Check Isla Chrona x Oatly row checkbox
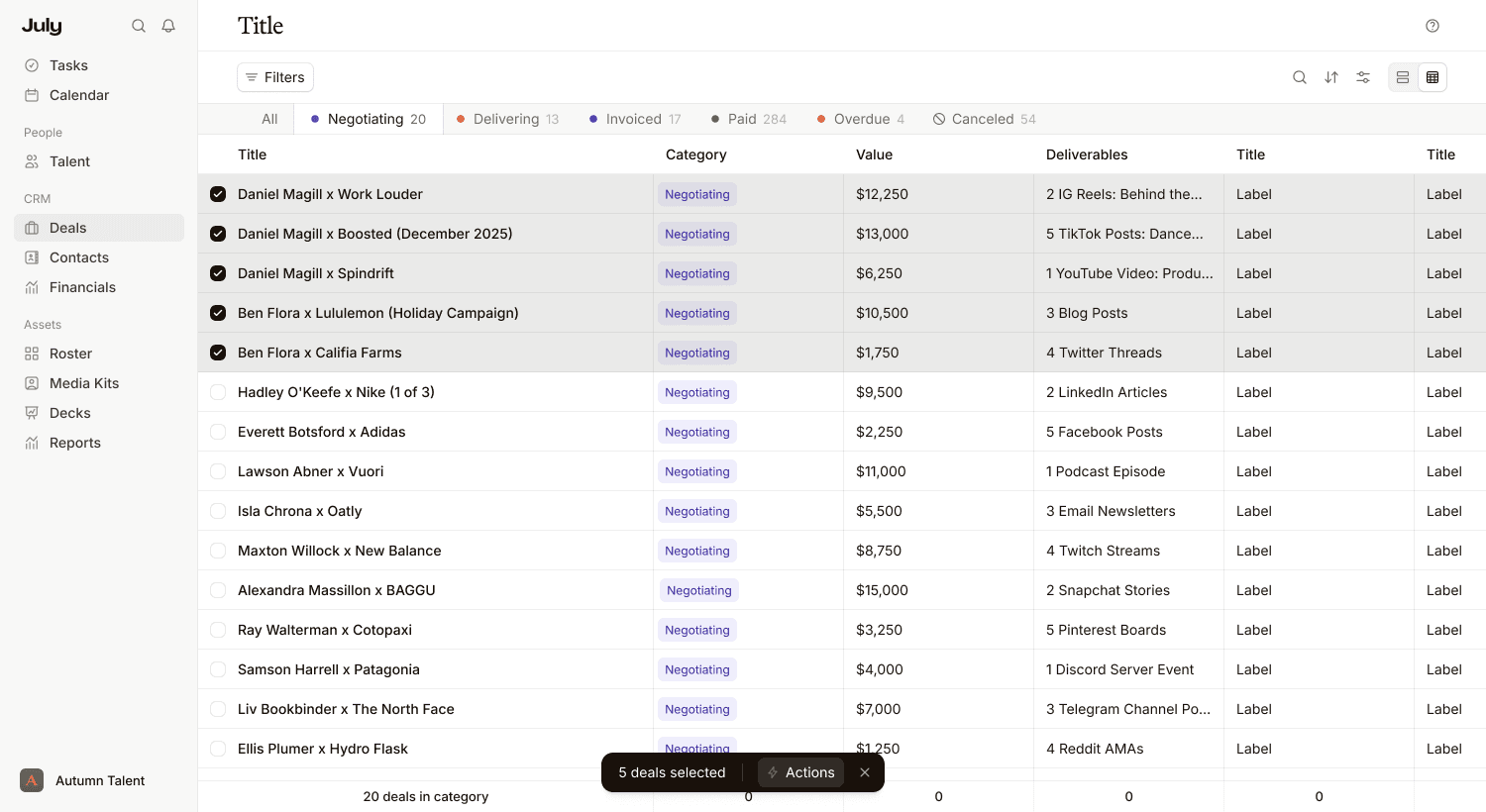 tap(218, 511)
